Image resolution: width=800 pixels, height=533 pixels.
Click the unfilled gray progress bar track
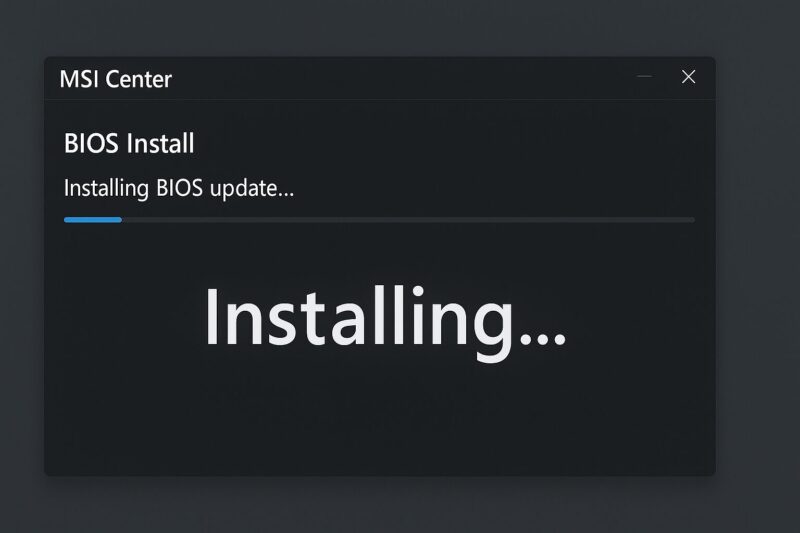408,220
